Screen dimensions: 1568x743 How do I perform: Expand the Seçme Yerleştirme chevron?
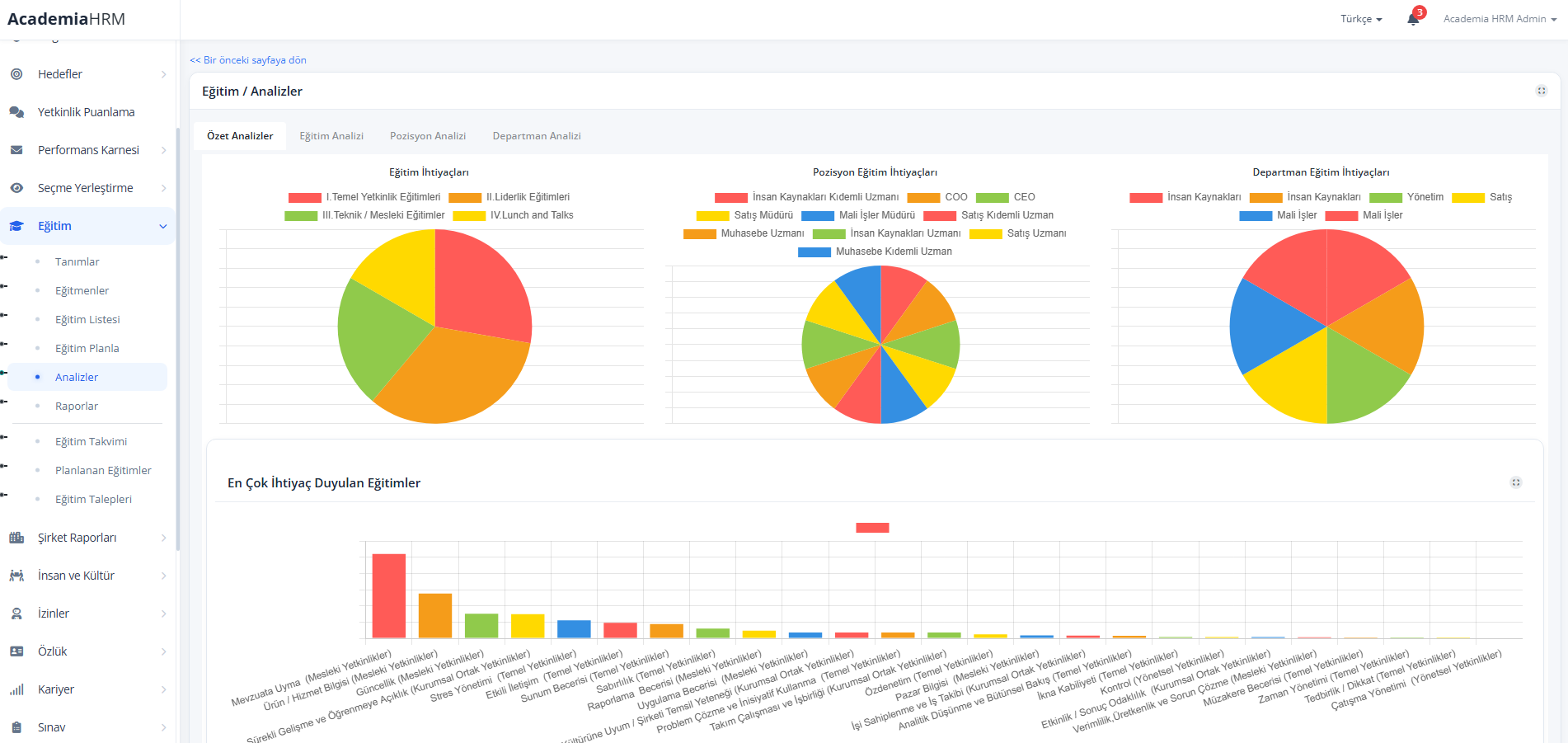click(163, 188)
